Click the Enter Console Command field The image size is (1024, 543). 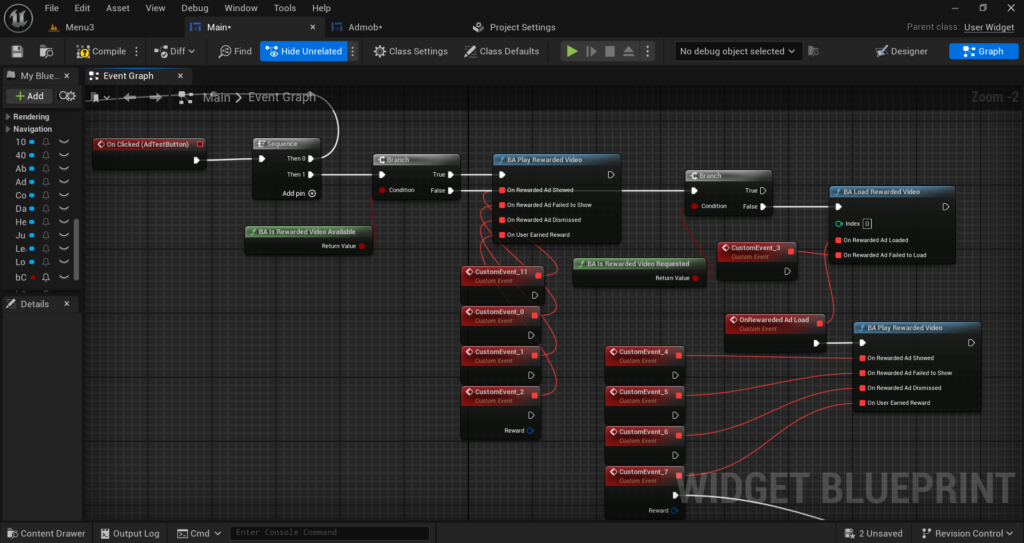click(329, 533)
